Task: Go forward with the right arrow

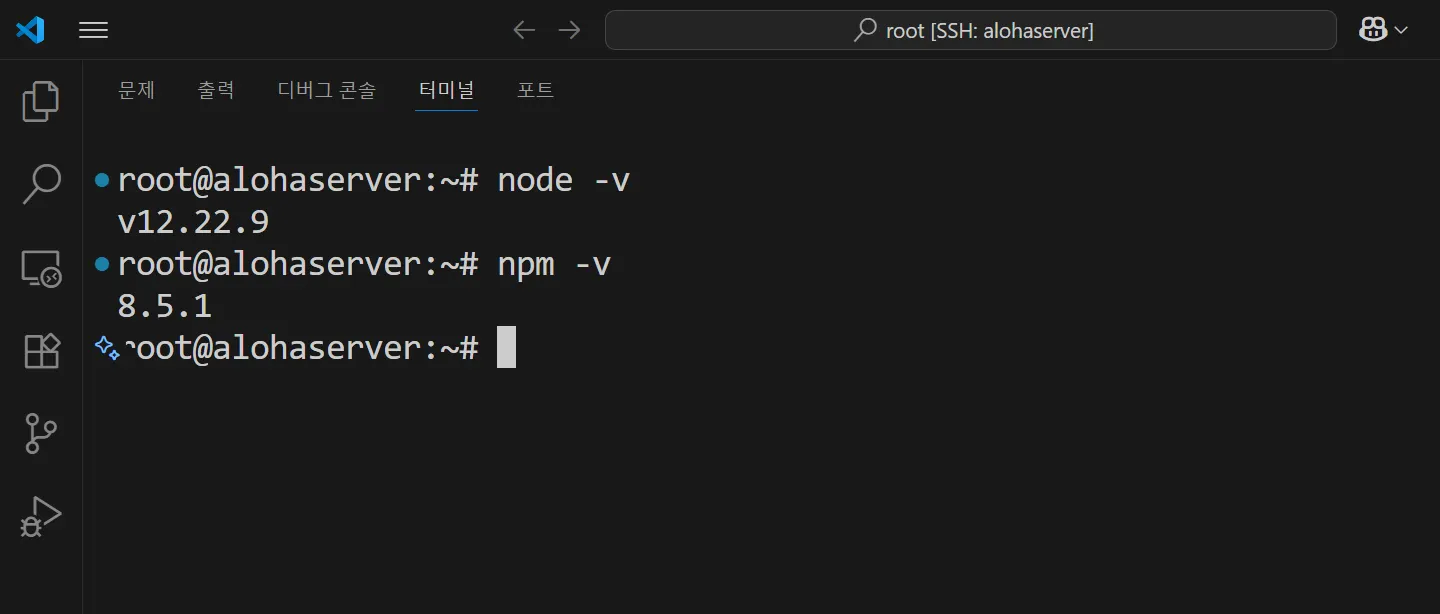Action: 569,30
